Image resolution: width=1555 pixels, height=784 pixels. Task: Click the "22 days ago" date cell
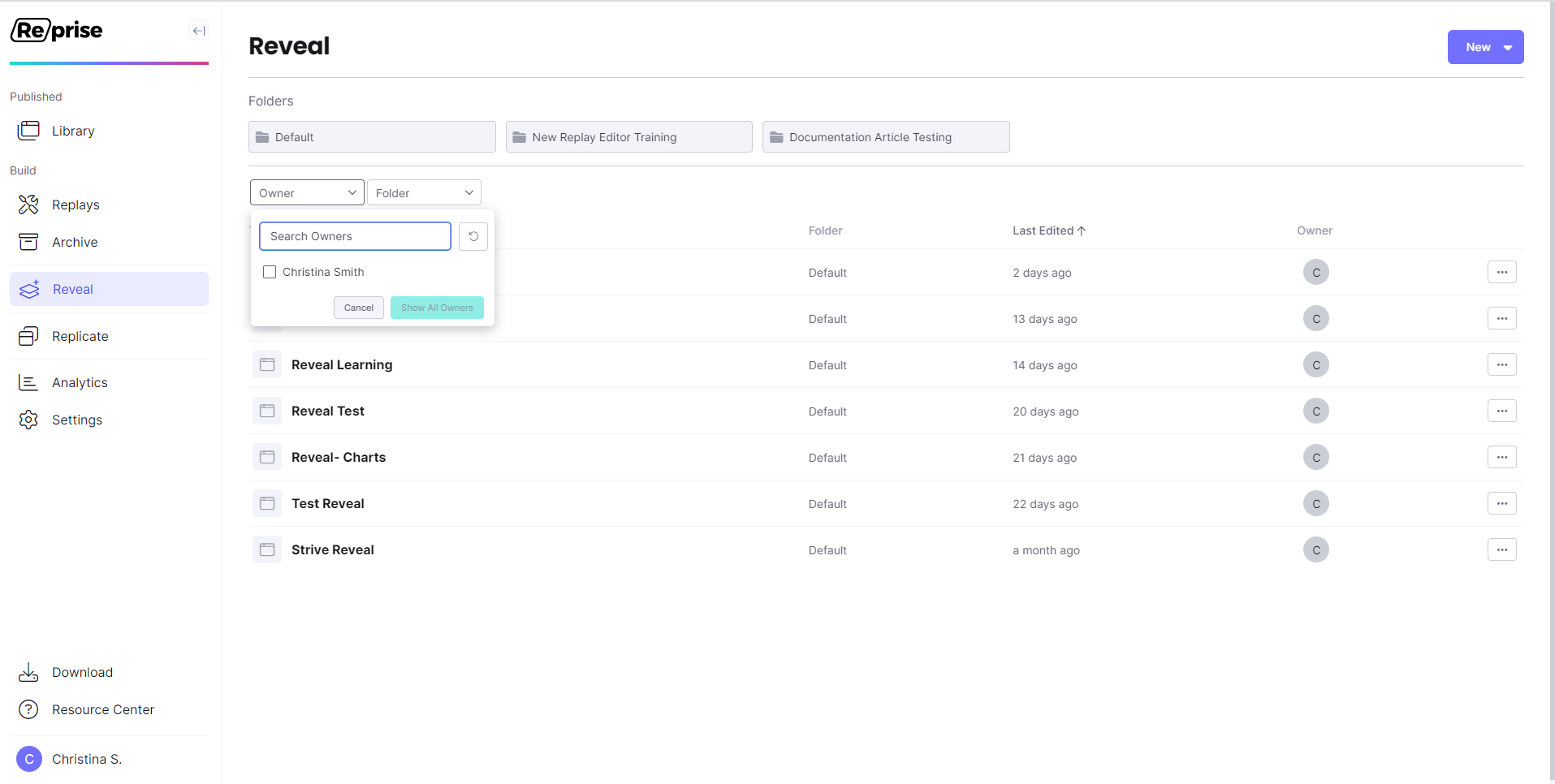(1045, 504)
